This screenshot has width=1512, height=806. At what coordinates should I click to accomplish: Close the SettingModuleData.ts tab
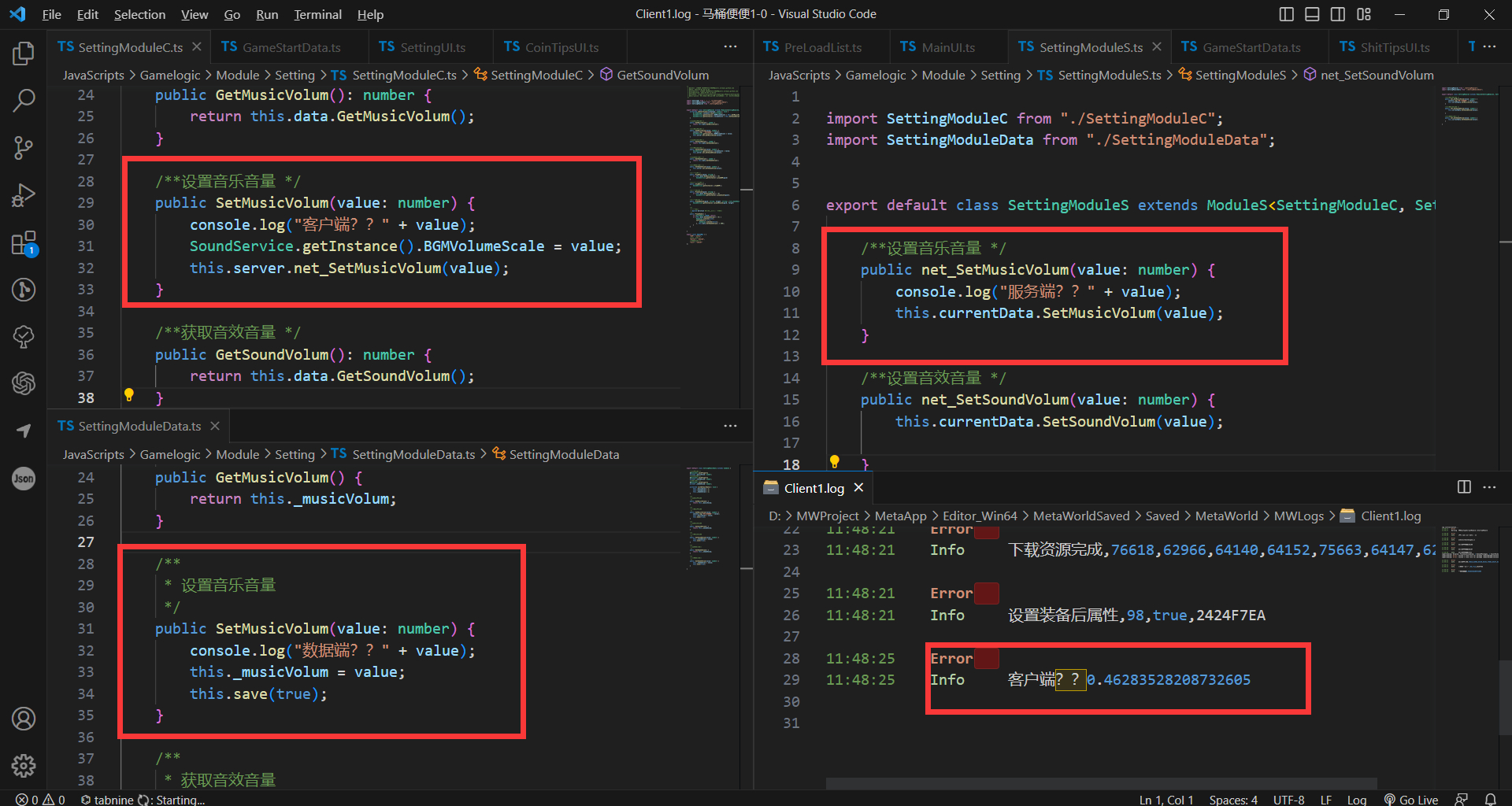pos(215,426)
